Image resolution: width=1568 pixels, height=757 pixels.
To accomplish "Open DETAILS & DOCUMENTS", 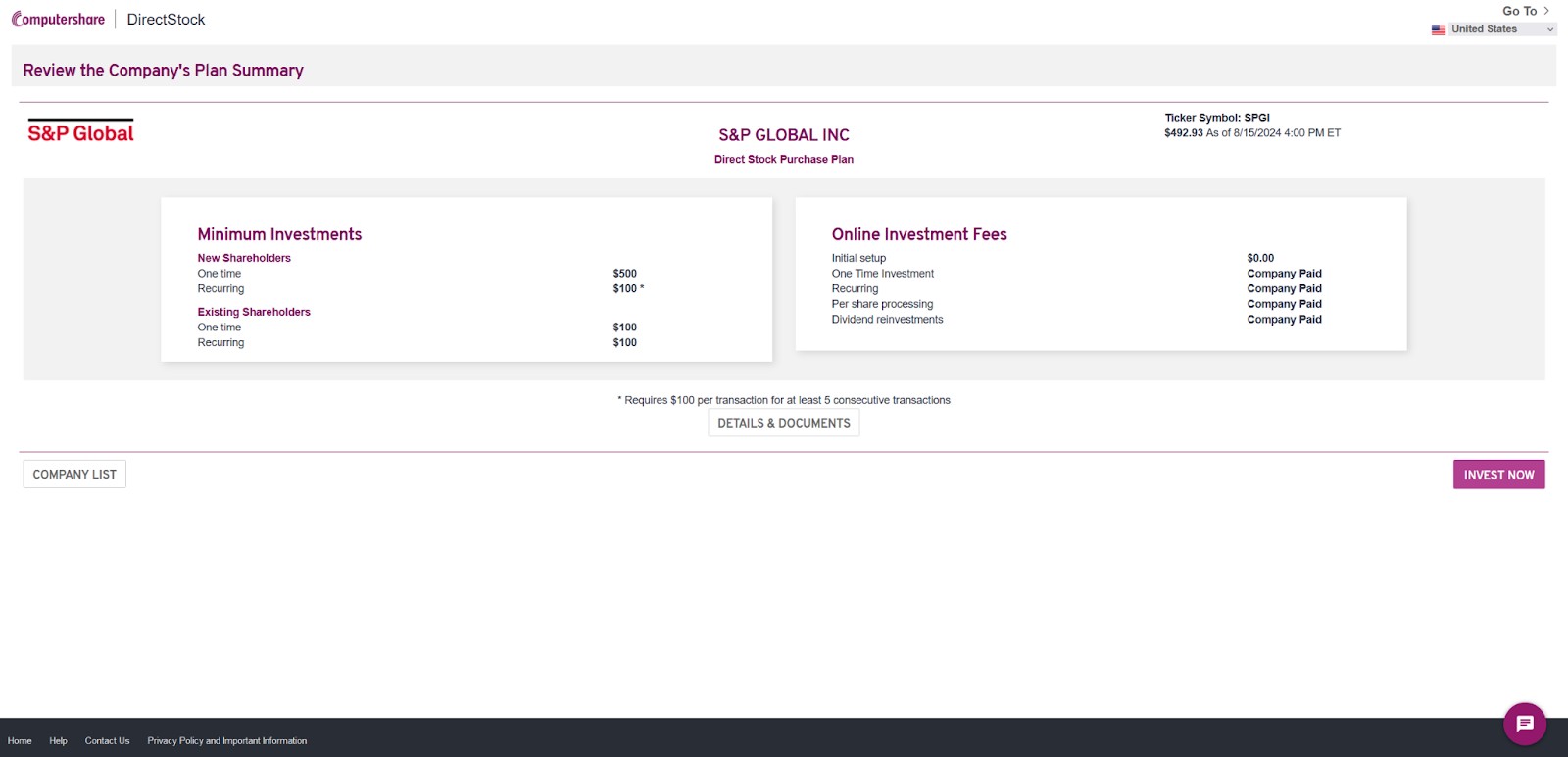I will tap(784, 423).
